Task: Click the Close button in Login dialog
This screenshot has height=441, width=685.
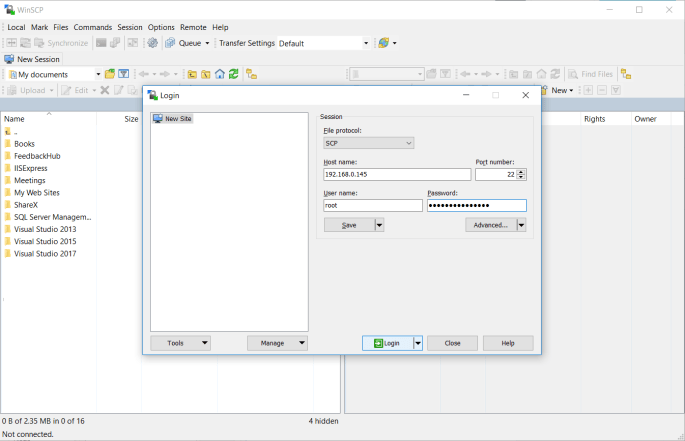Action: click(x=453, y=343)
